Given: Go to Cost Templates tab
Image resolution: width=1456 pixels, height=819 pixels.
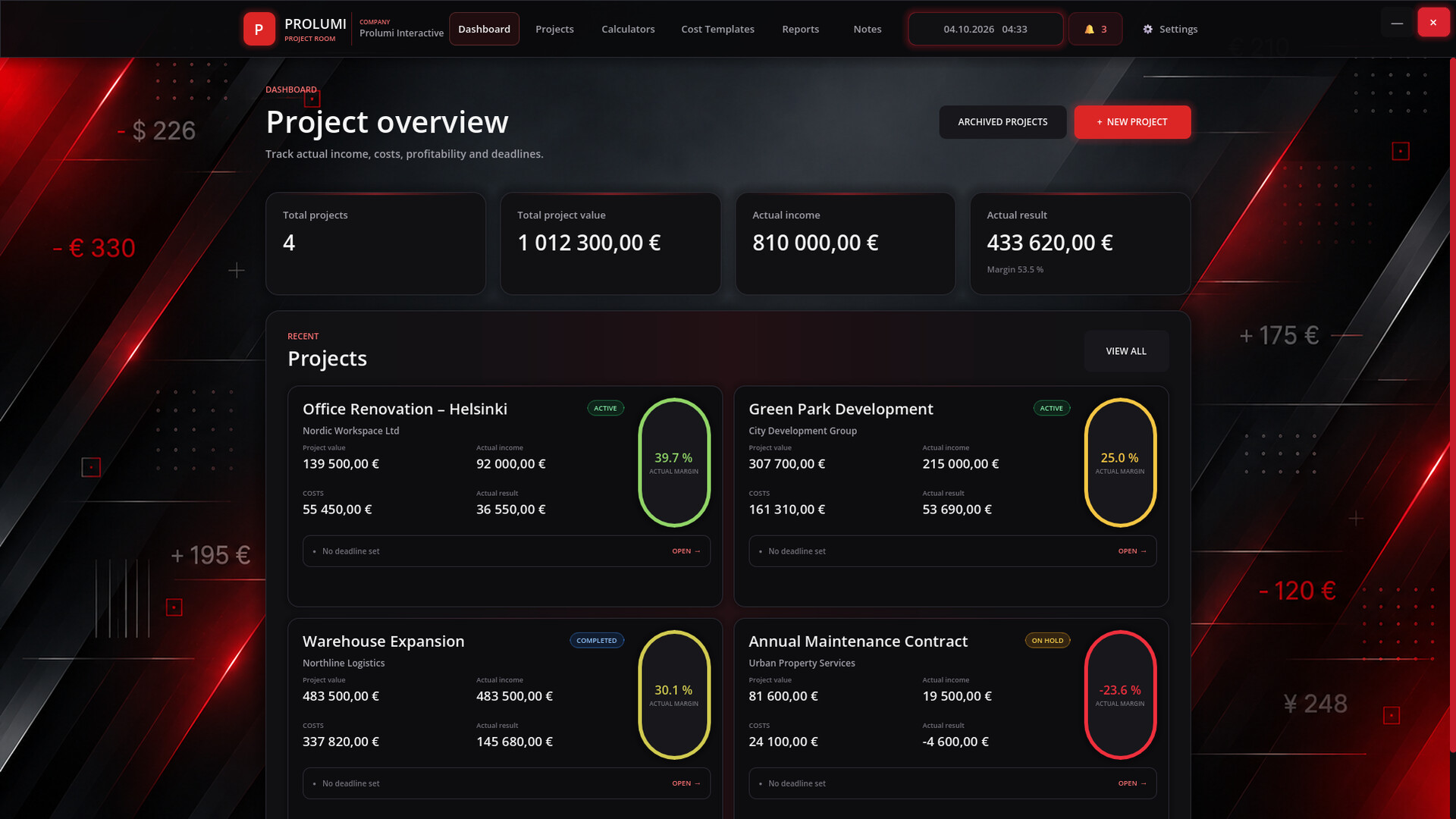Looking at the screenshot, I should click(717, 29).
